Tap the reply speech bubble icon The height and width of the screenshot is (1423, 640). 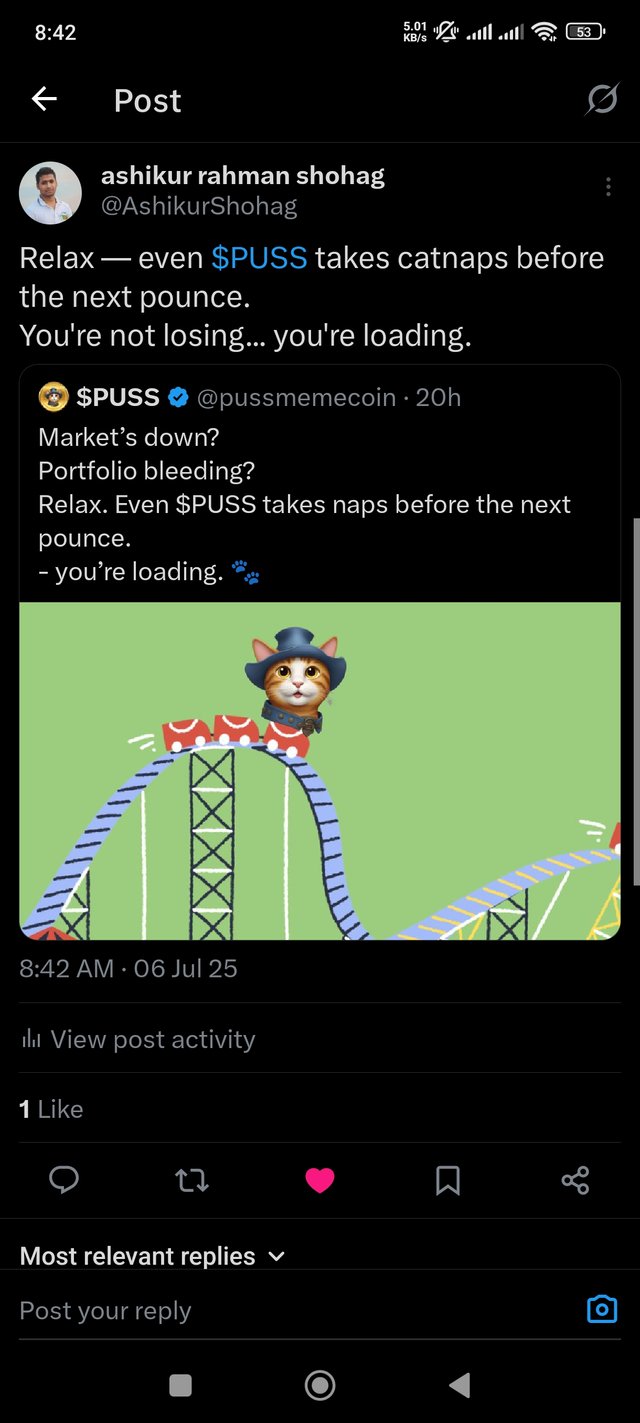[64, 1180]
